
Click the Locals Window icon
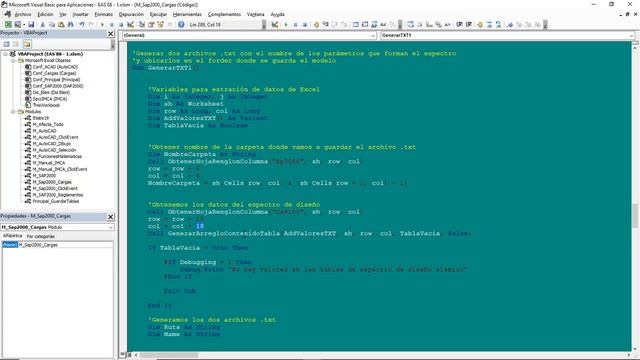356,24
